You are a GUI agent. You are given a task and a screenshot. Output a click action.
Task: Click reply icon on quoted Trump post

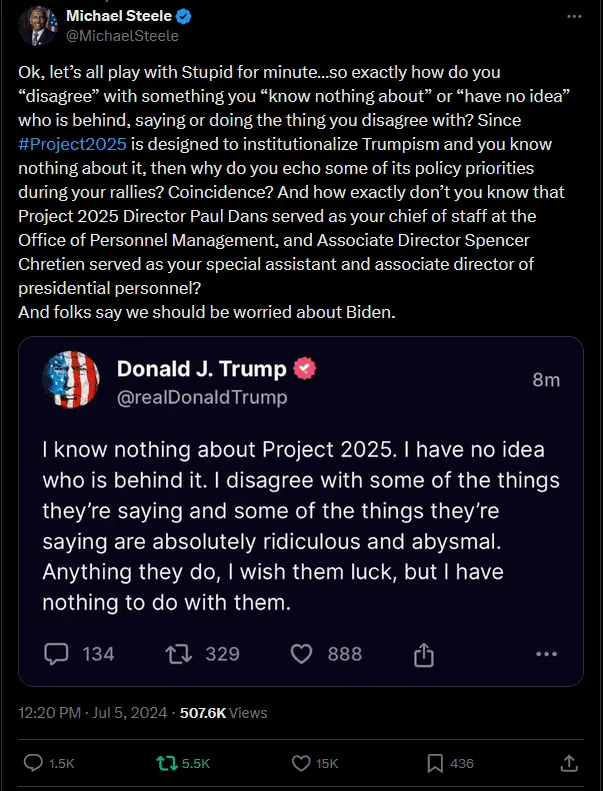(x=56, y=654)
